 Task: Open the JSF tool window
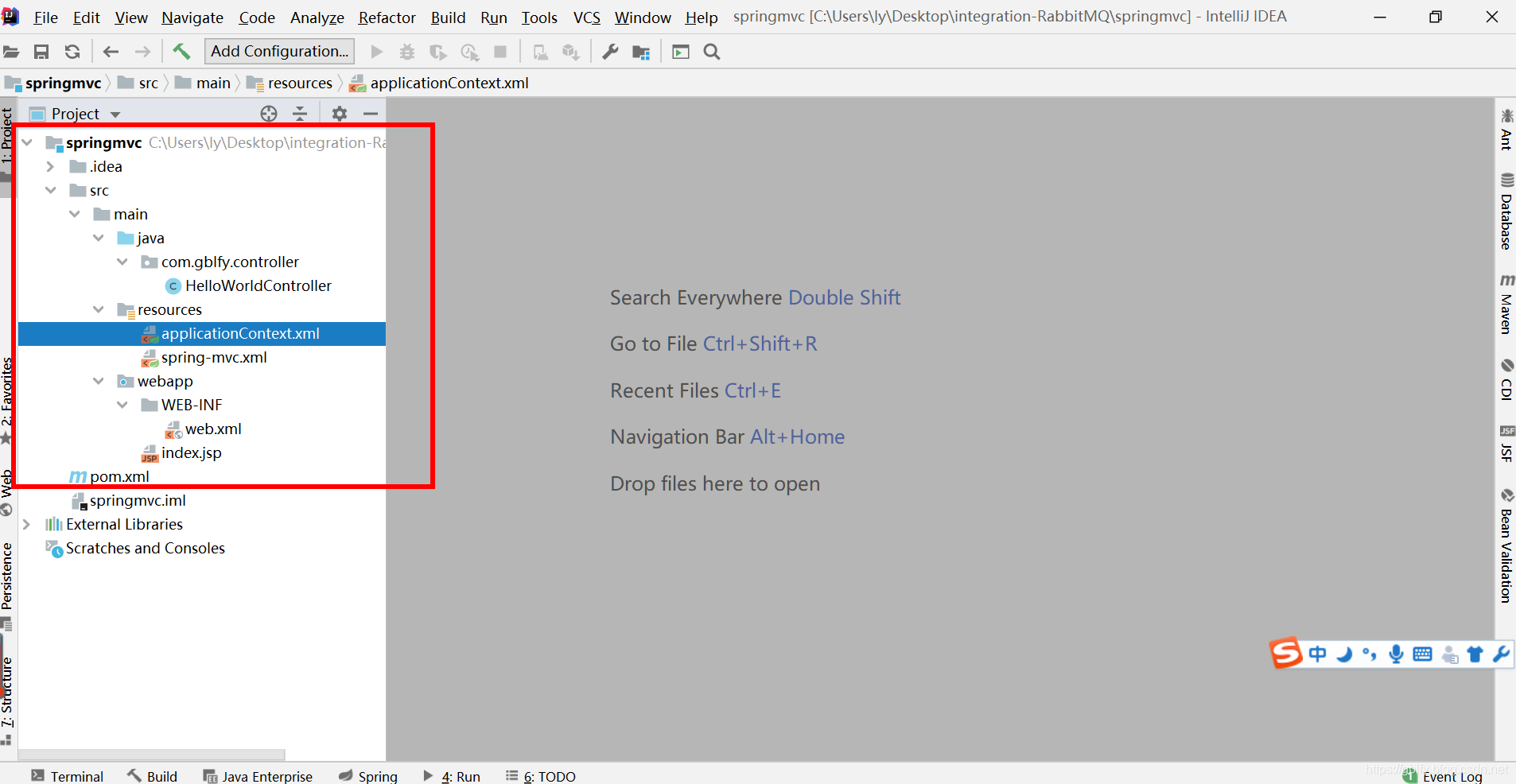(x=1506, y=444)
